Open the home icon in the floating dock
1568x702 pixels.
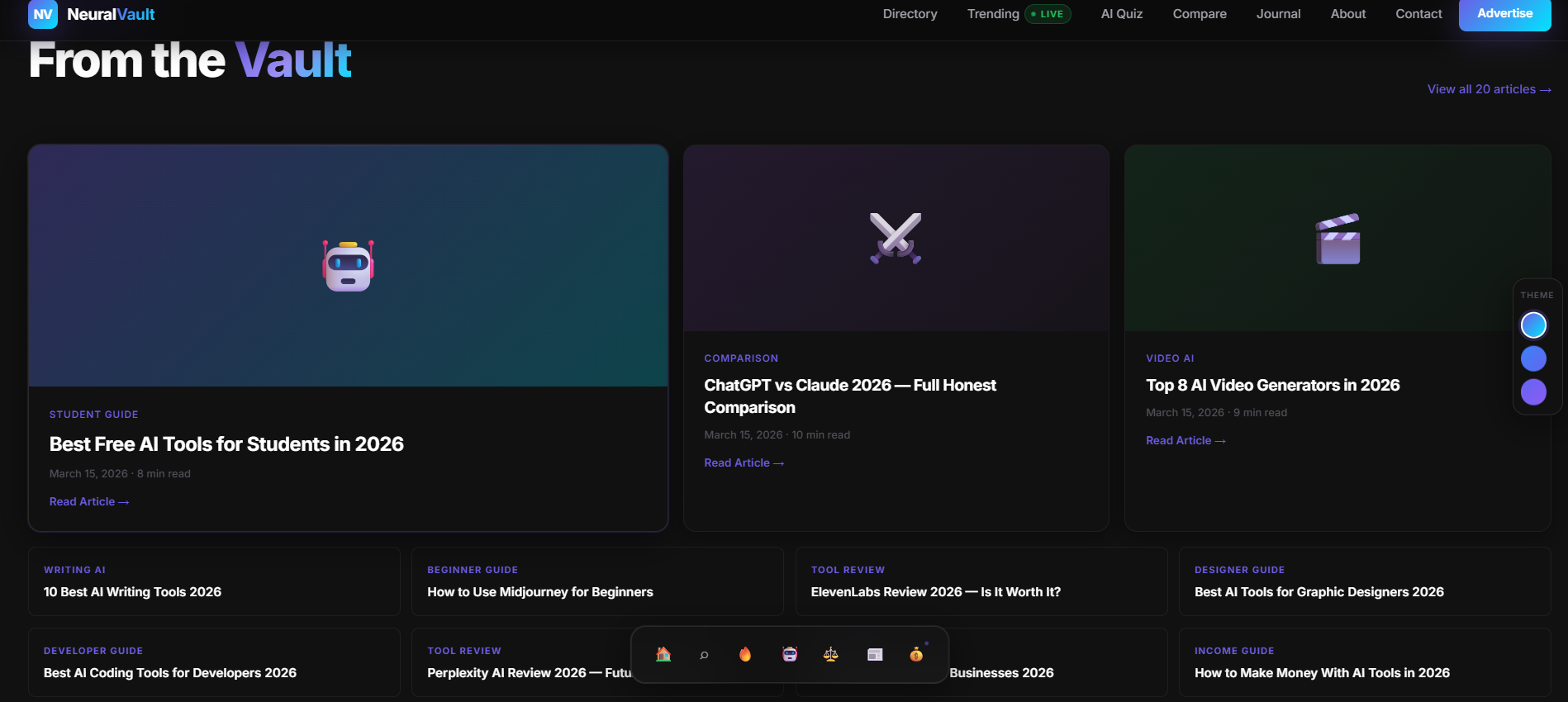pos(663,654)
